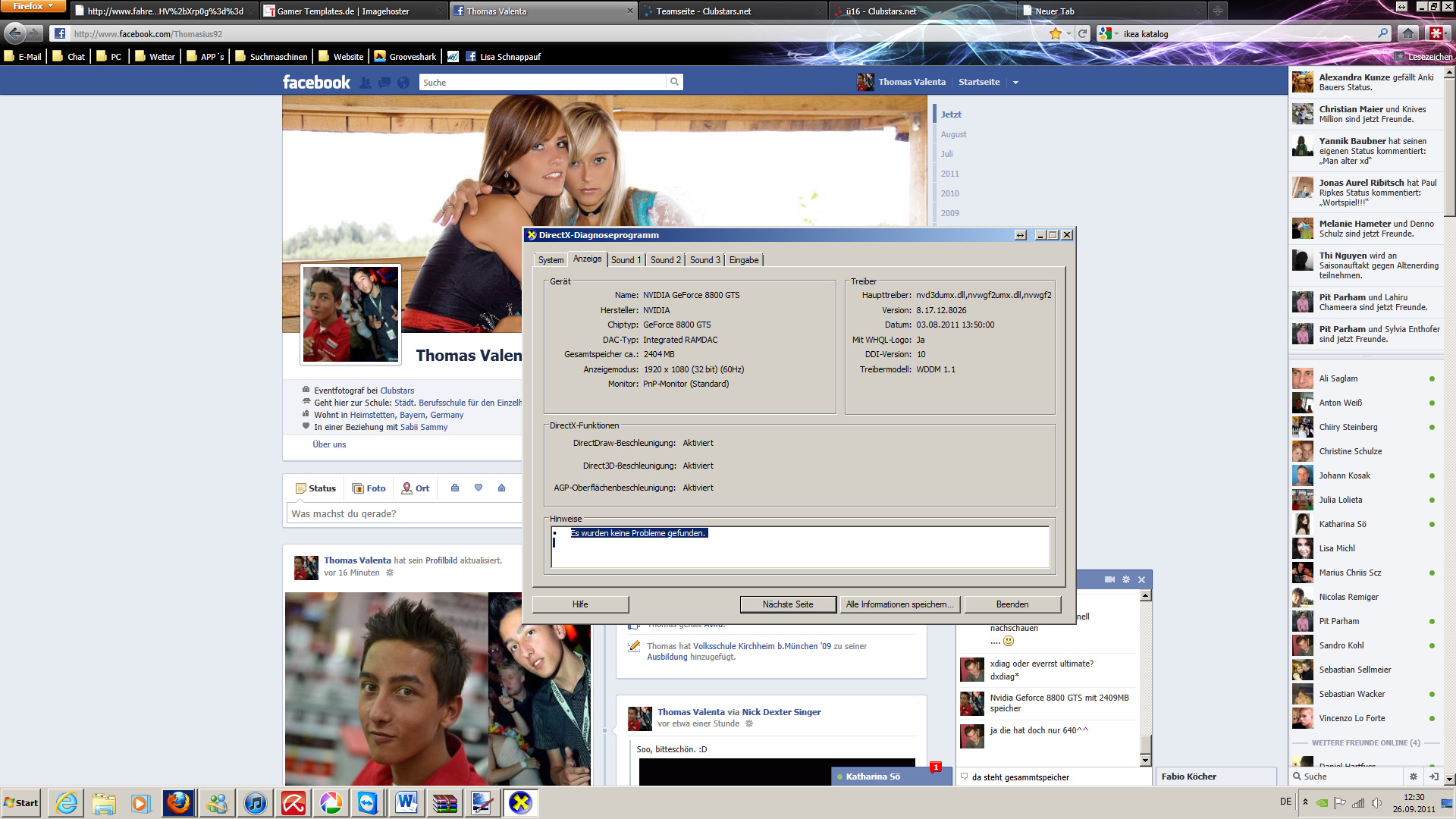Open the Fabio Köcher chat tab

click(x=1216, y=777)
